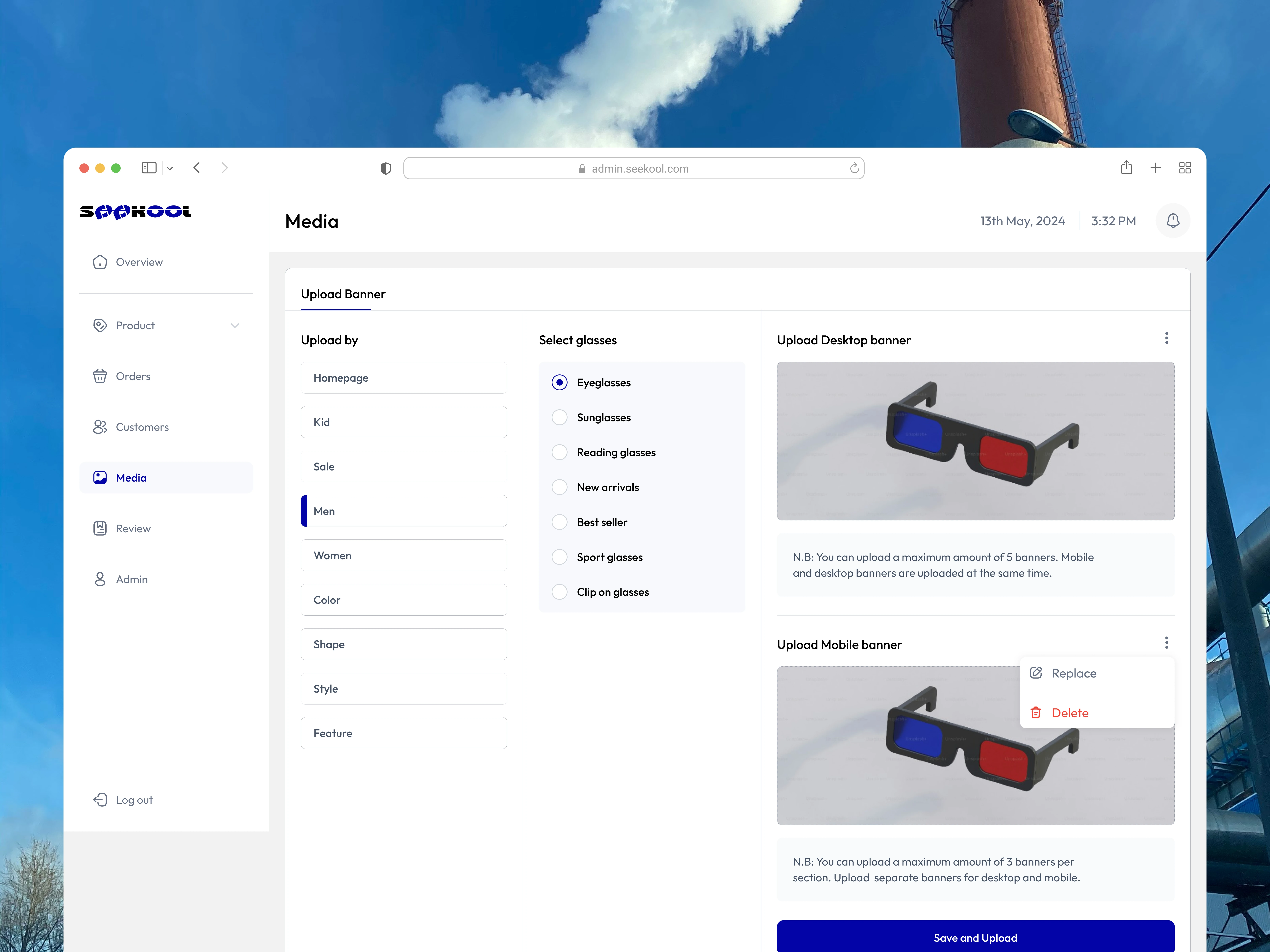Viewport: 1270px width, 952px height.
Task: Open Media in the sidebar
Action: 166,477
